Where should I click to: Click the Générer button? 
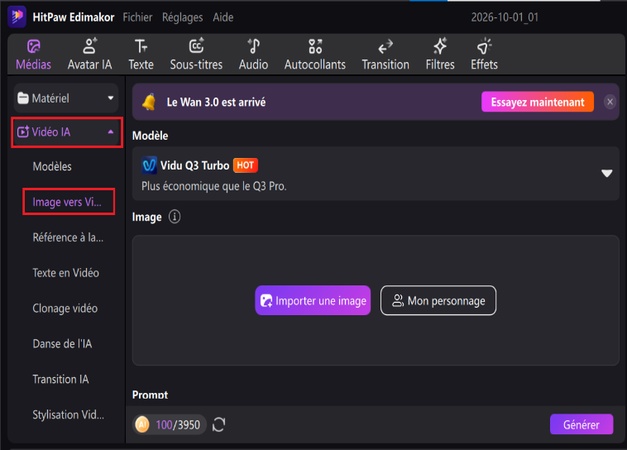pyautogui.click(x=581, y=424)
